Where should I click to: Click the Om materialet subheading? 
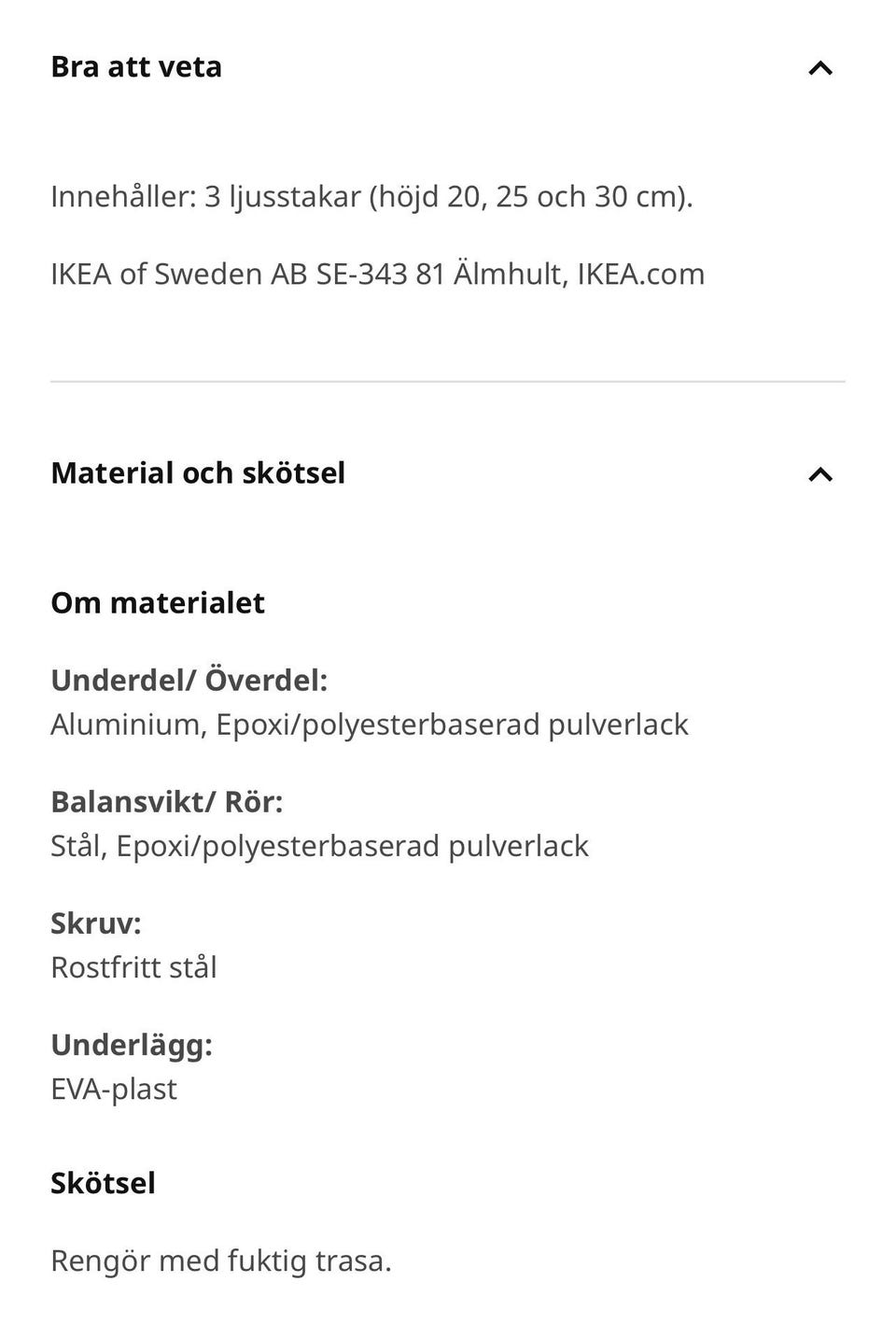[x=158, y=603]
